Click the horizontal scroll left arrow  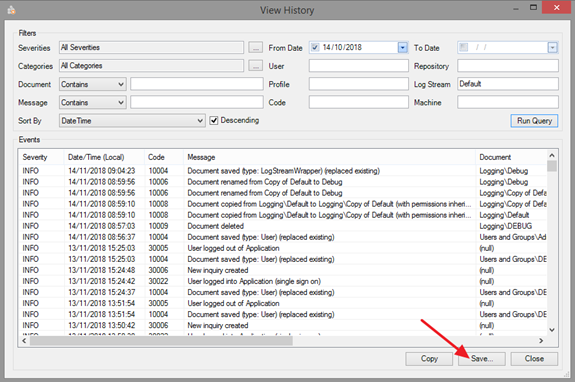24,341
